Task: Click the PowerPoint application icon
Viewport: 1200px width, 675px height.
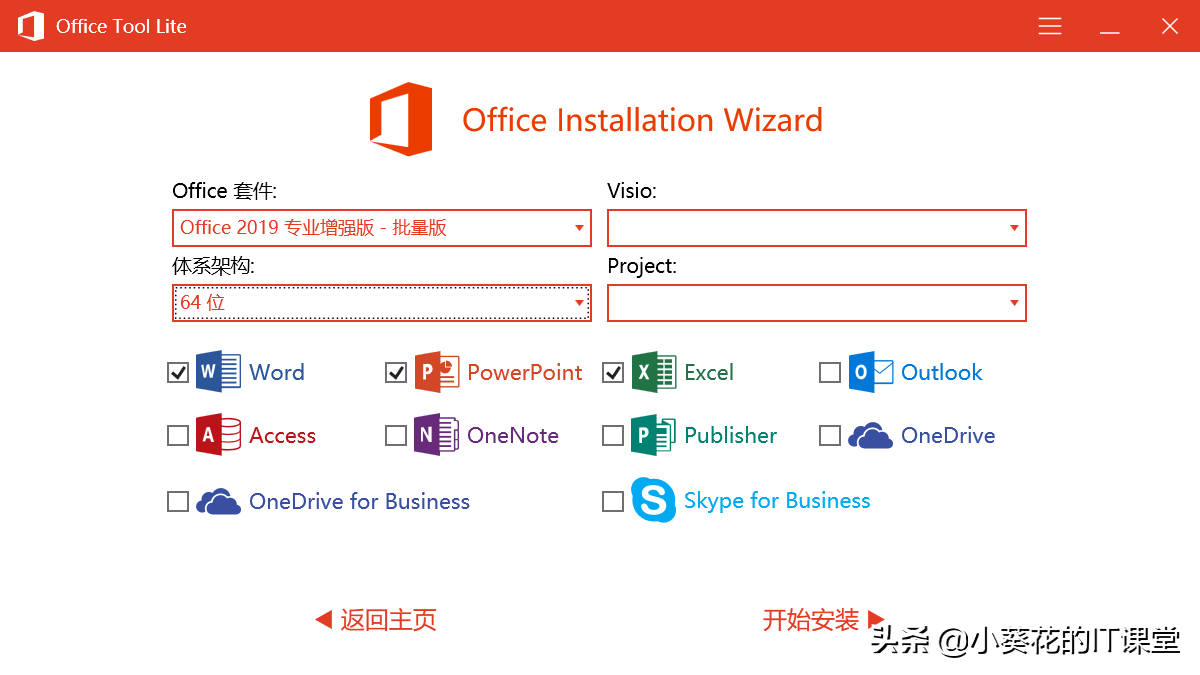Action: (436, 372)
